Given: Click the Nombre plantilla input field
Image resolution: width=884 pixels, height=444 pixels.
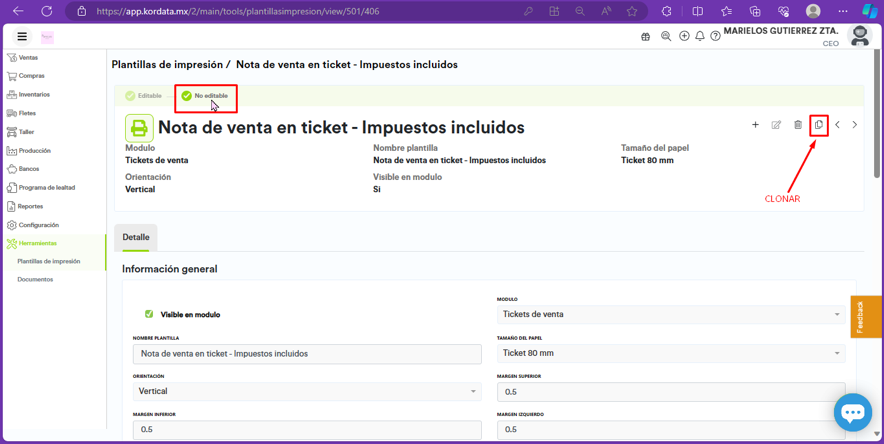Looking at the screenshot, I should [x=306, y=354].
